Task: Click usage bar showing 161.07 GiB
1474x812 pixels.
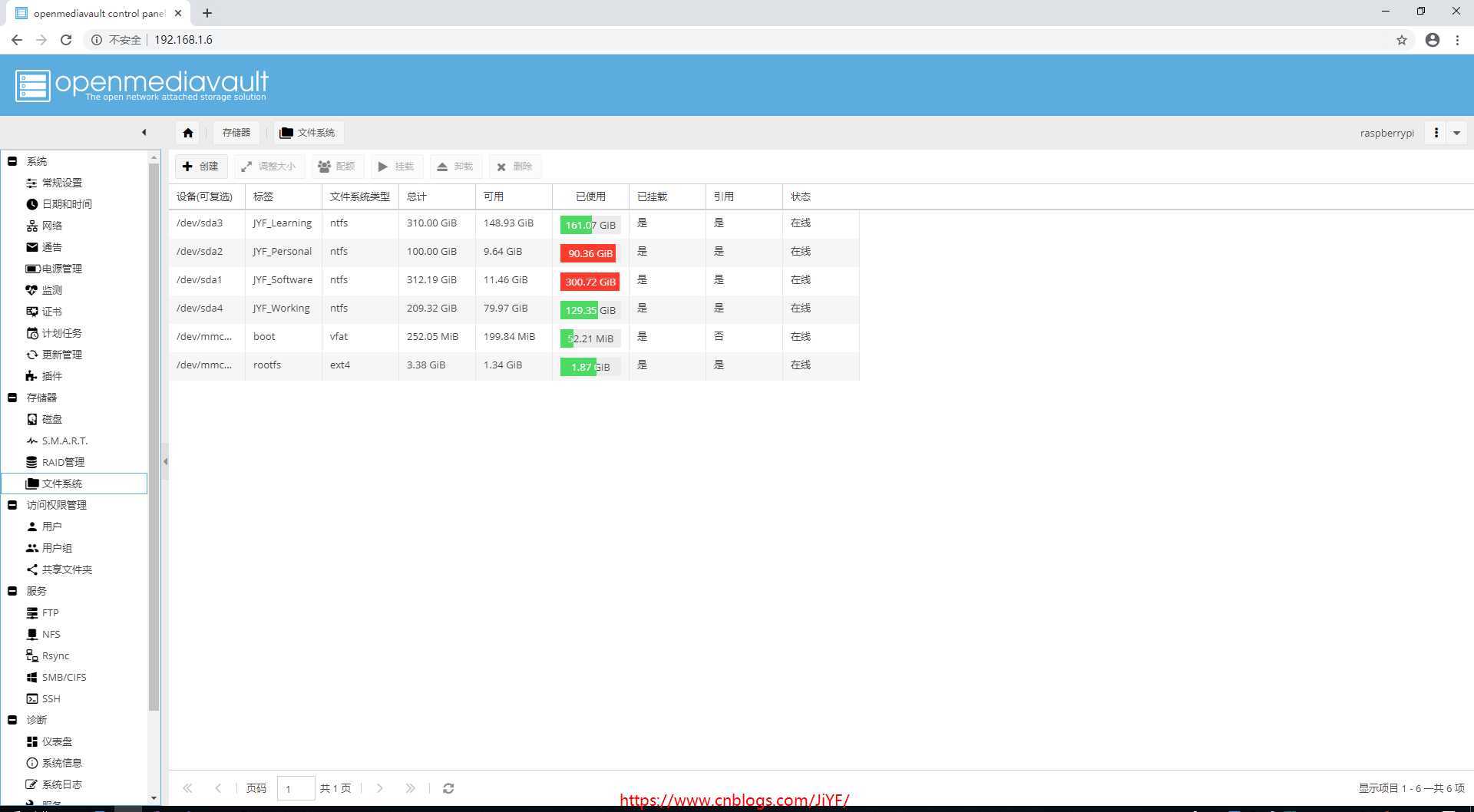Action: tap(590, 225)
